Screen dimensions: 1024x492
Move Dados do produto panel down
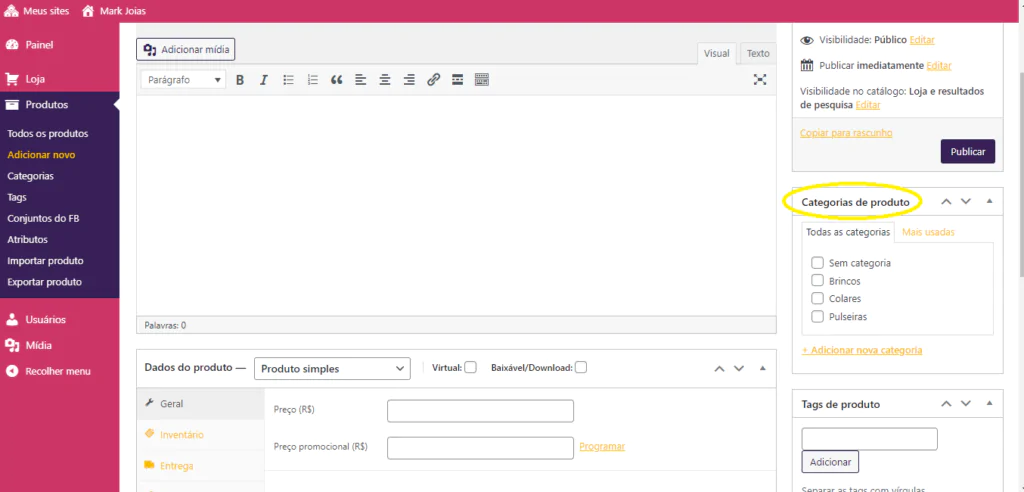[x=739, y=369]
